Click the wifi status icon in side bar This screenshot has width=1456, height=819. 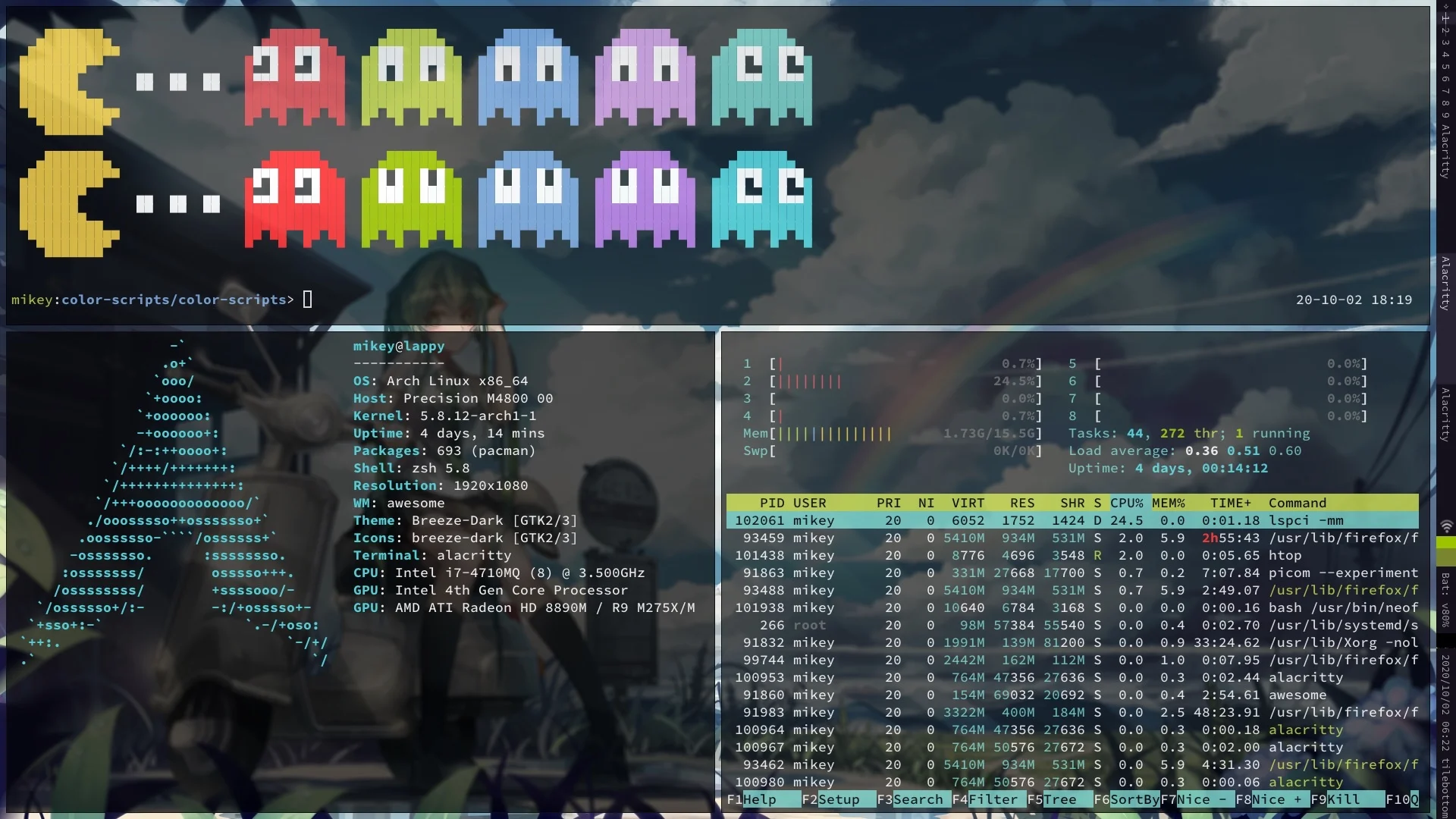[1446, 526]
